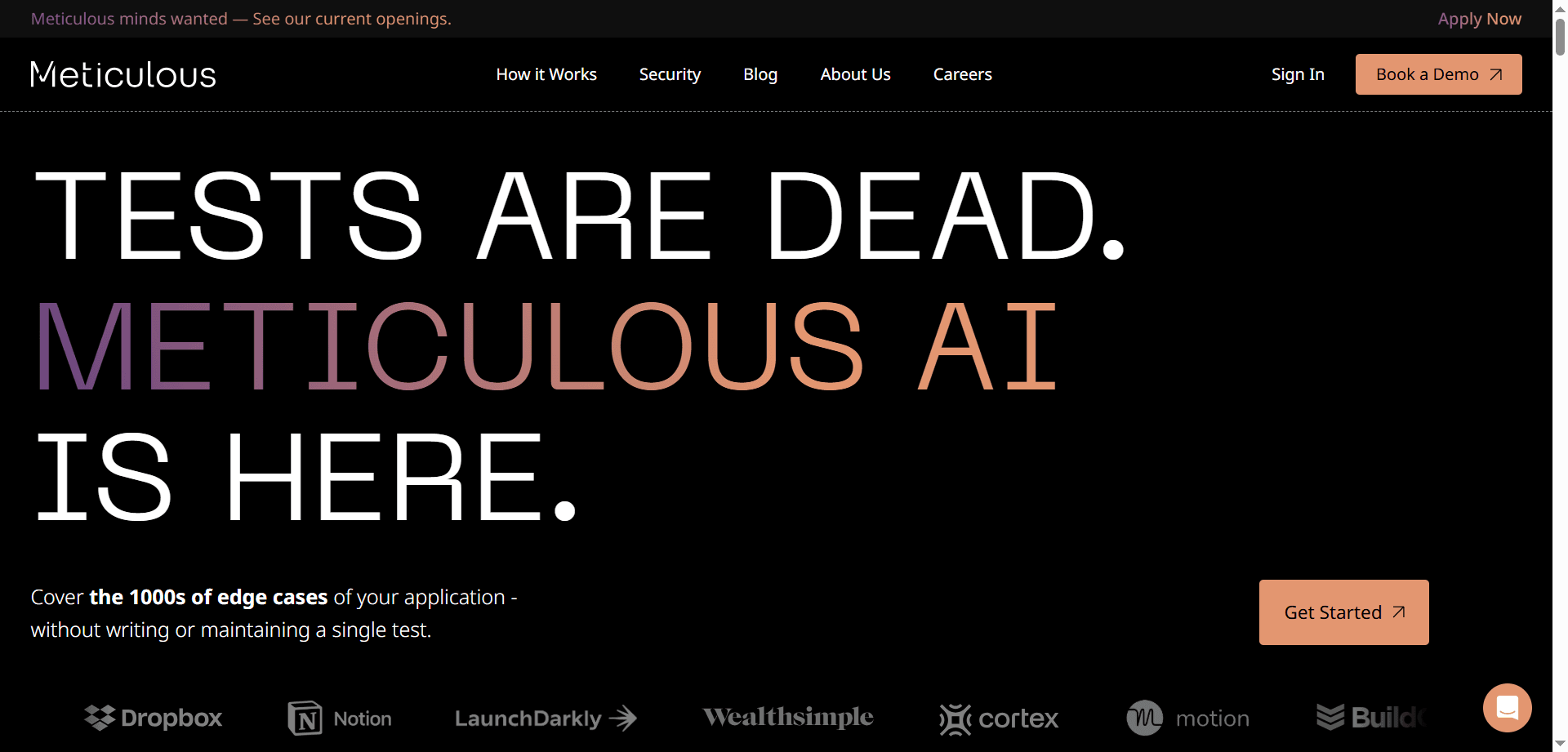Click the scrollbar down arrow
1568x752 pixels.
click(1559, 745)
